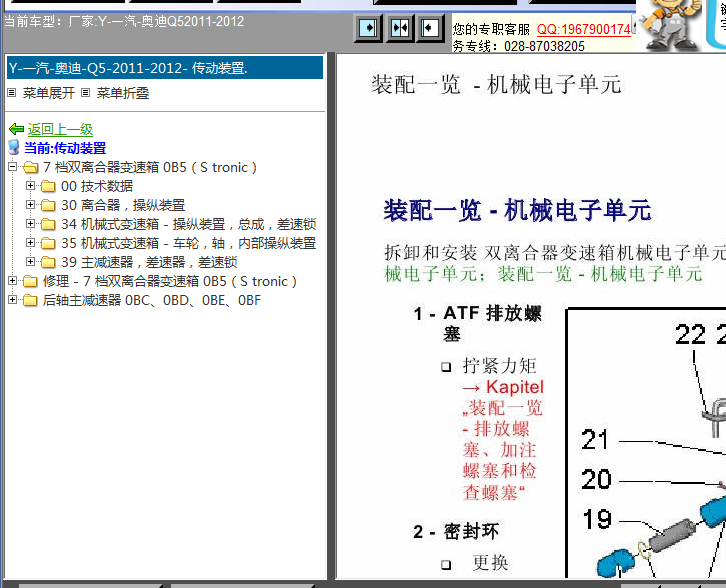
Task: Click open folder icon of 7 档双离合器变速箱 0B5
Action: click(31, 167)
